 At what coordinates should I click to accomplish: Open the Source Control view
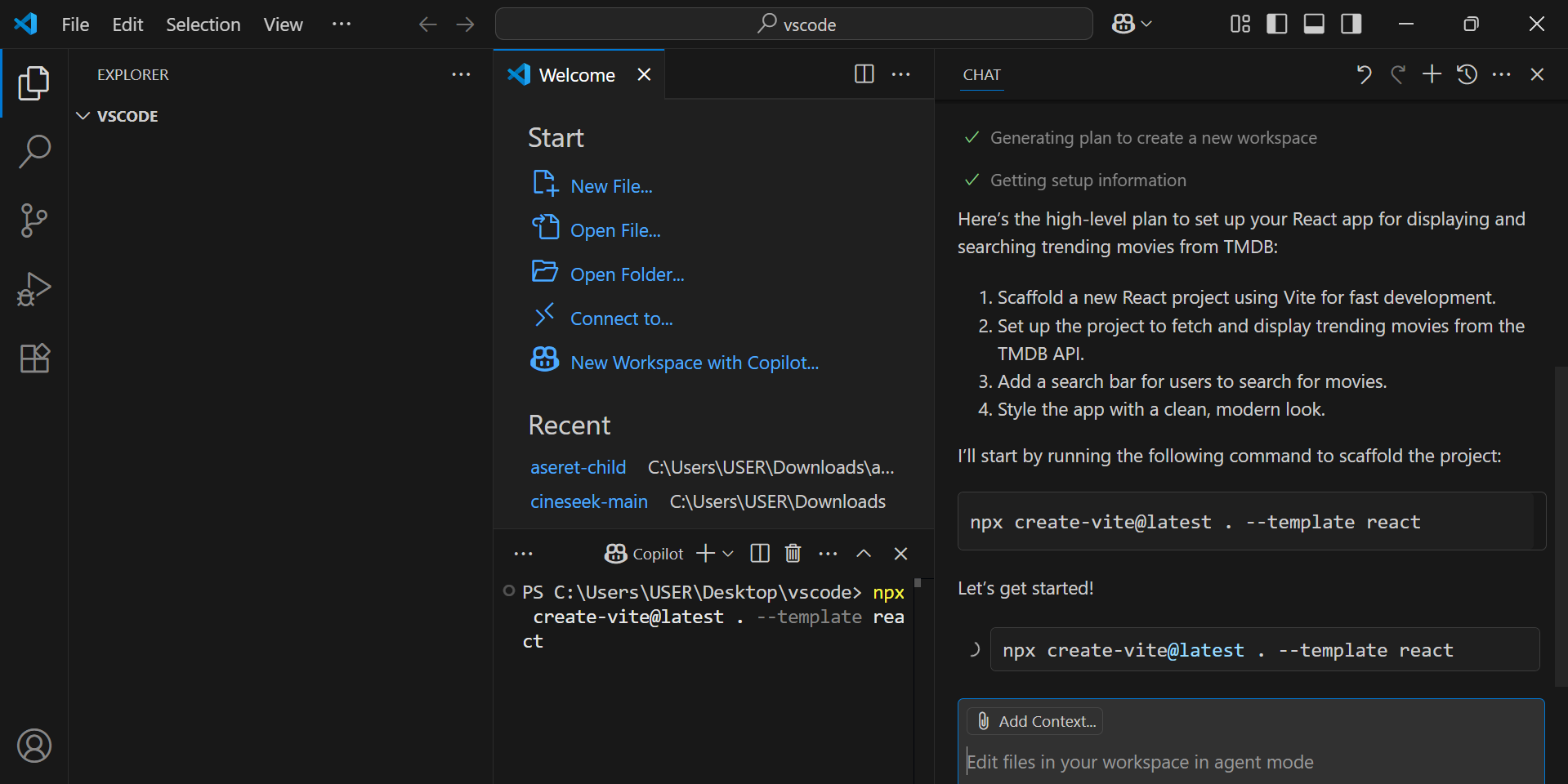(x=34, y=220)
